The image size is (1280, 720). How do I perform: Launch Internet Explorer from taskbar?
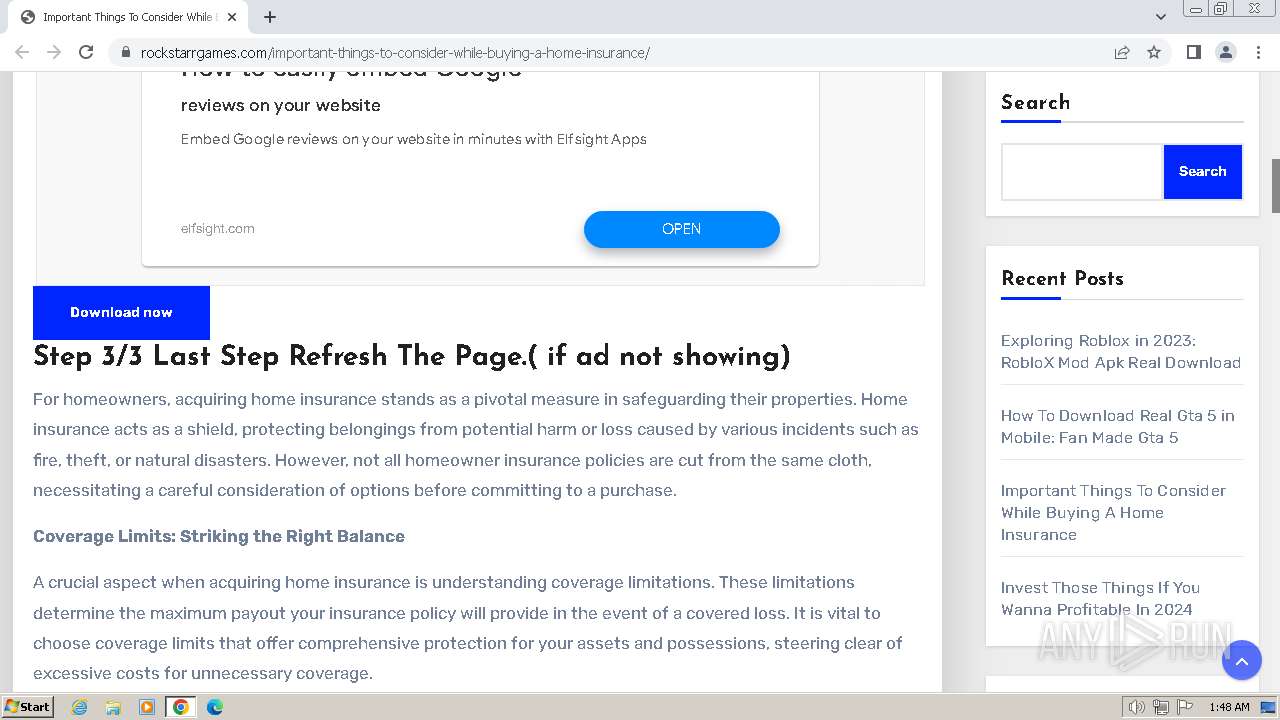(79, 707)
